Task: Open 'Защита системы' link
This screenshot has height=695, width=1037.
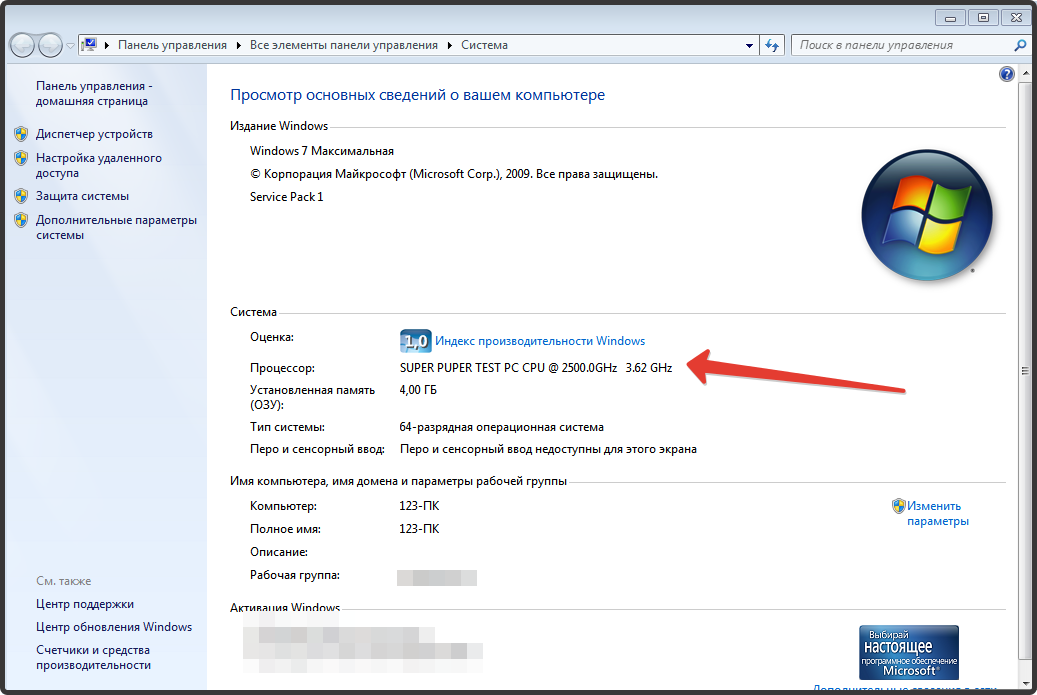Action: (x=82, y=196)
